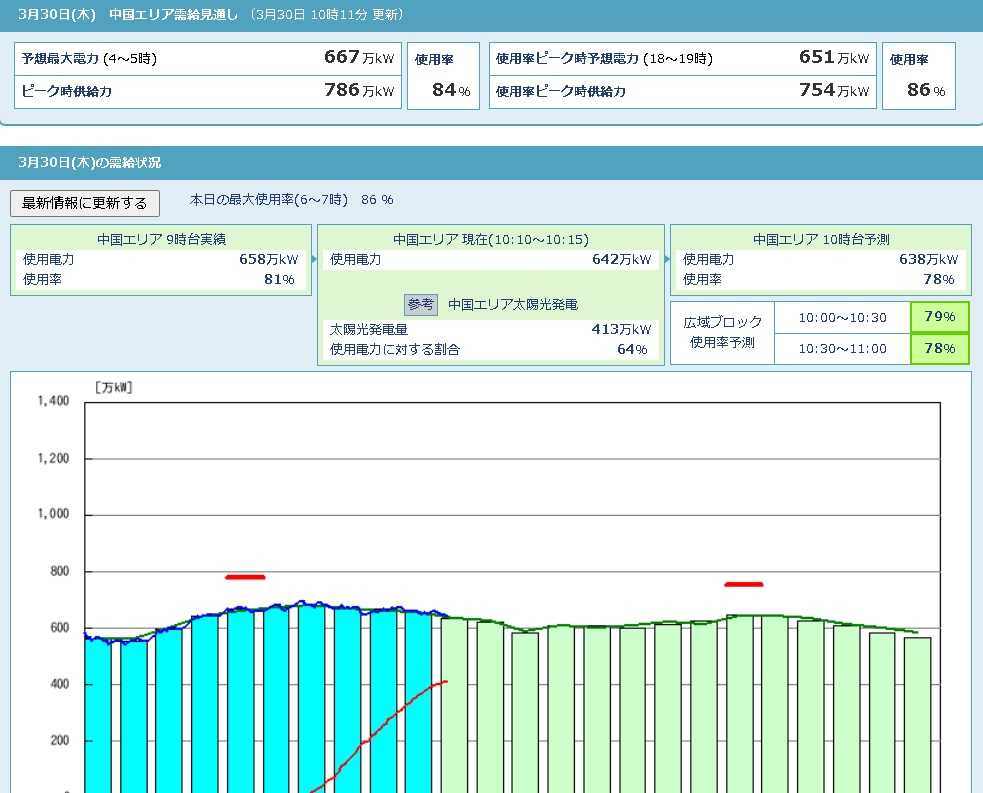Click the 3月30日(木)の需給状況 section header
983x793 pixels.
point(90,162)
